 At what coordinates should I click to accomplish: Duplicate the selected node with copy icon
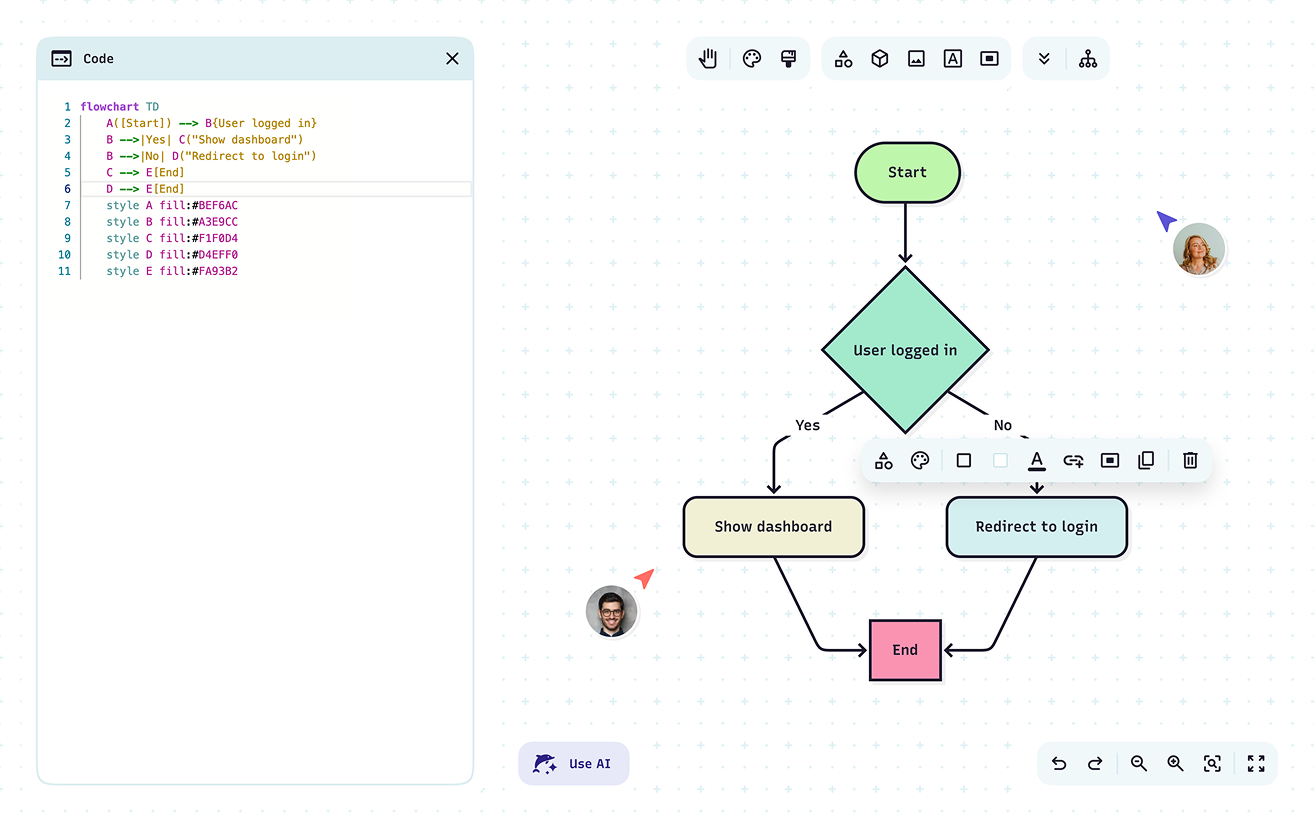click(1146, 461)
